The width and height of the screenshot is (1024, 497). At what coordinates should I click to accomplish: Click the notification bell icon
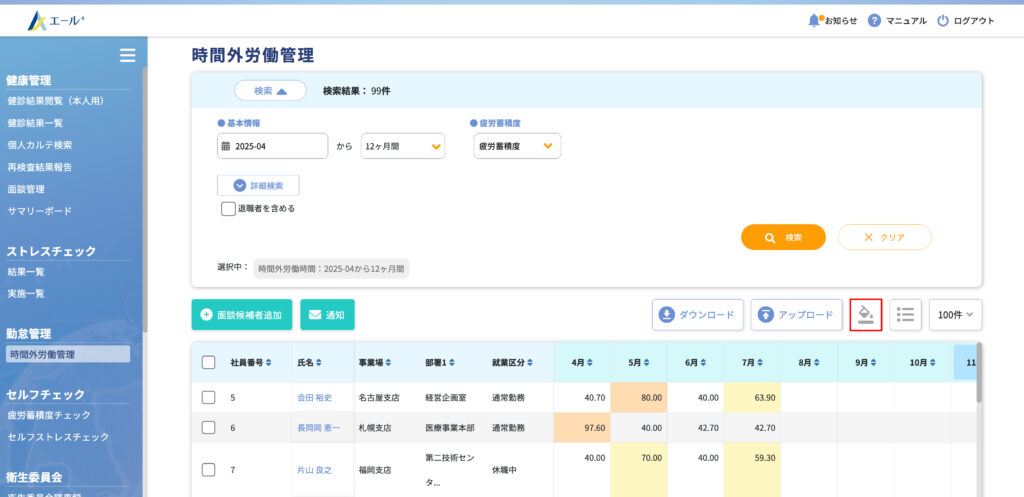(814, 20)
